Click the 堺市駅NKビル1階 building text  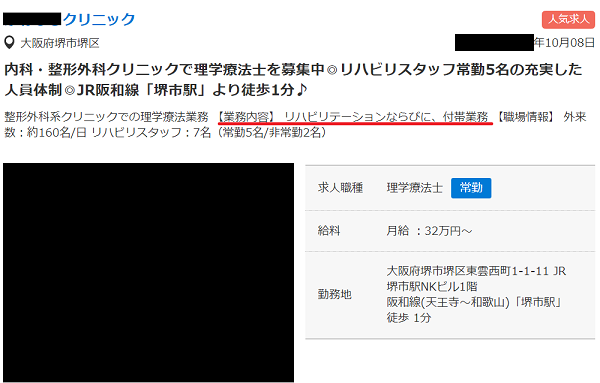click(432, 286)
